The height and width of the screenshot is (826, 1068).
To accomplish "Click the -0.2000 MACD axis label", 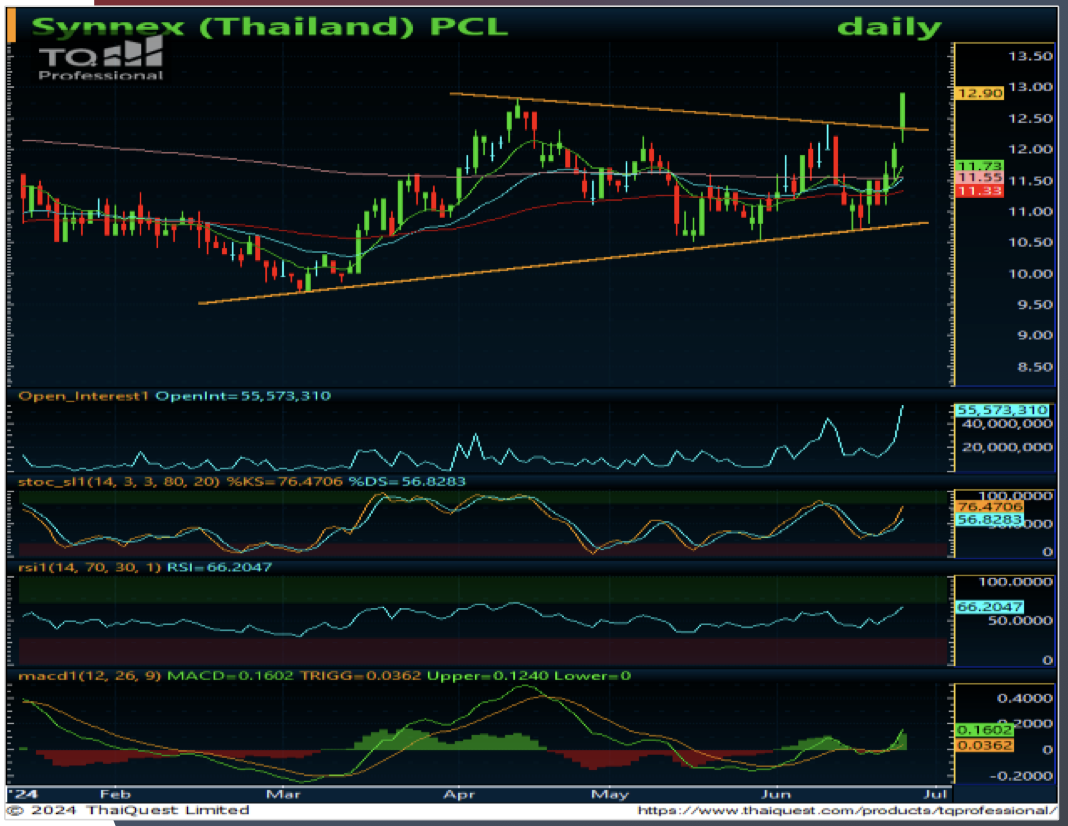I will (x=1020, y=776).
